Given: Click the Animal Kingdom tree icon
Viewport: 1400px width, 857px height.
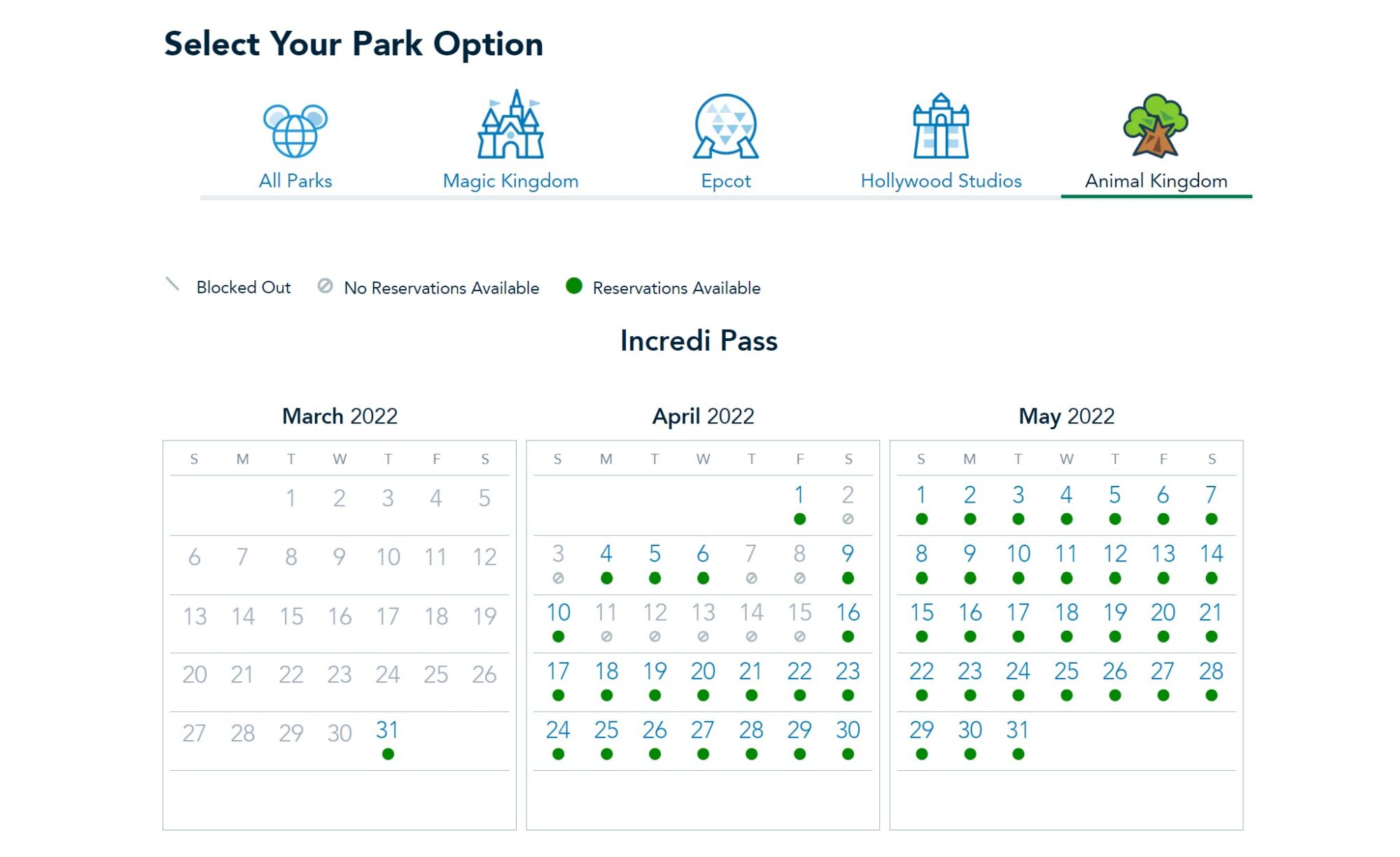Looking at the screenshot, I should (1156, 125).
